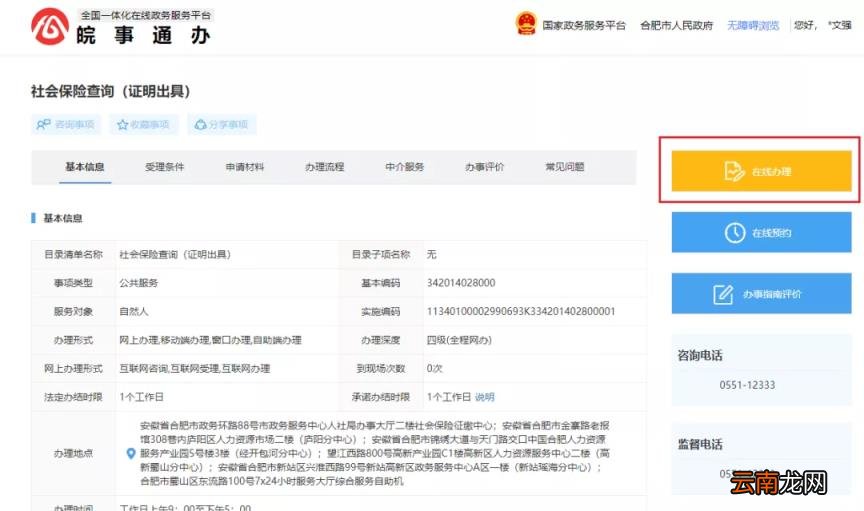The width and height of the screenshot is (864, 511).
Task: Go to the 常见问题 tab
Action: (x=565, y=166)
